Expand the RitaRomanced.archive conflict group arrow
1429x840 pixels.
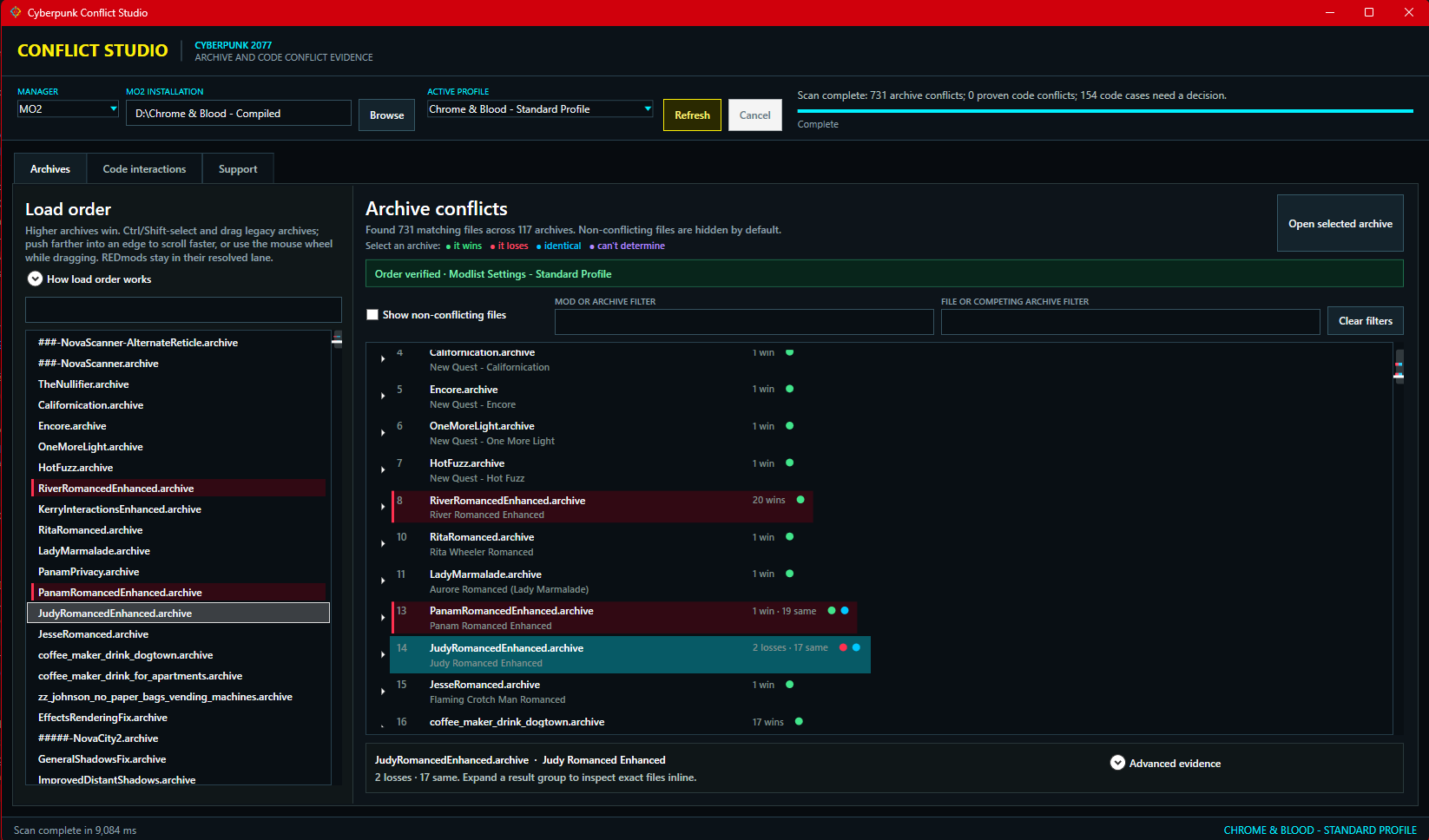tap(383, 543)
